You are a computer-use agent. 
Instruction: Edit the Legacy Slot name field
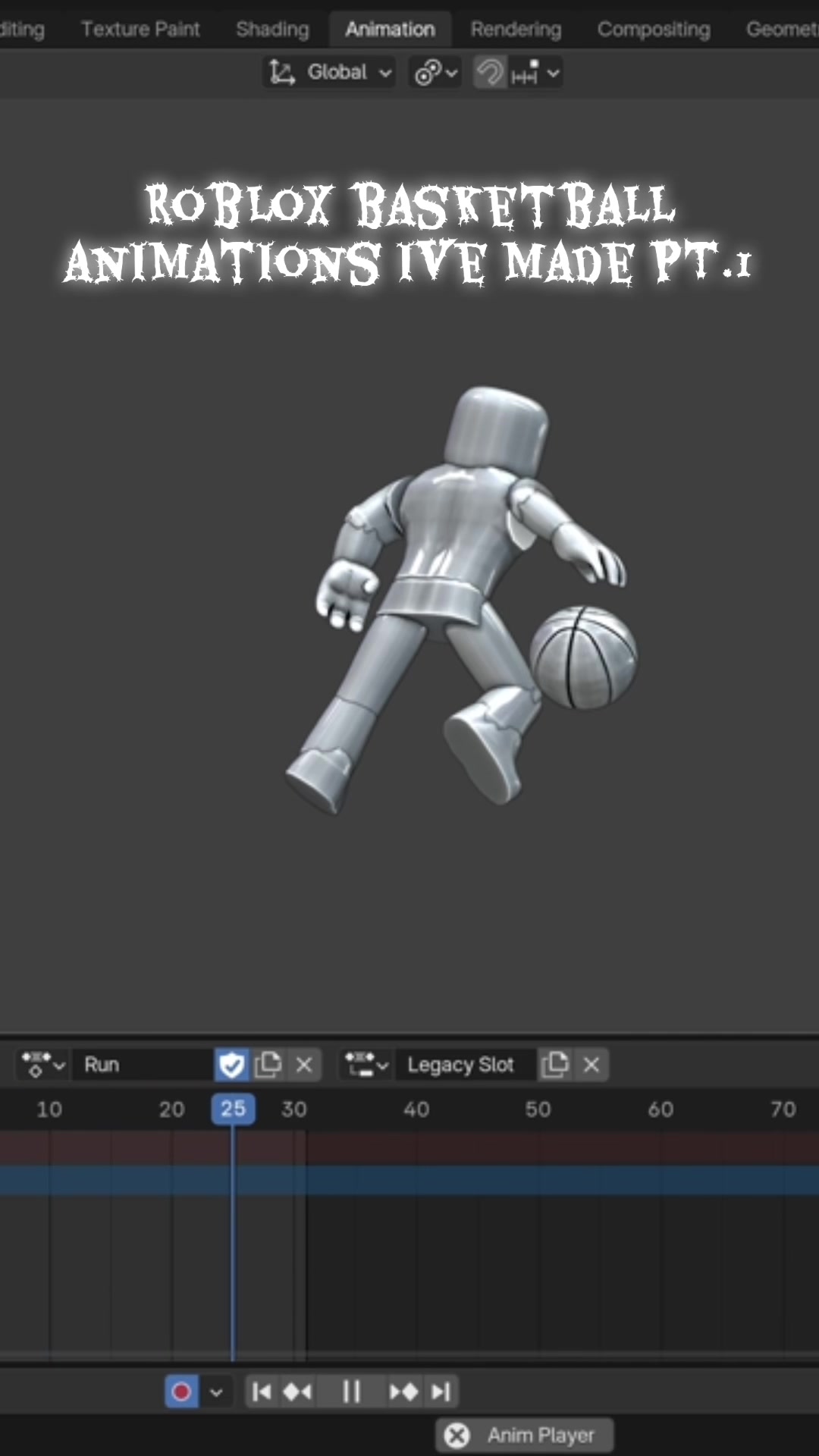466,1065
